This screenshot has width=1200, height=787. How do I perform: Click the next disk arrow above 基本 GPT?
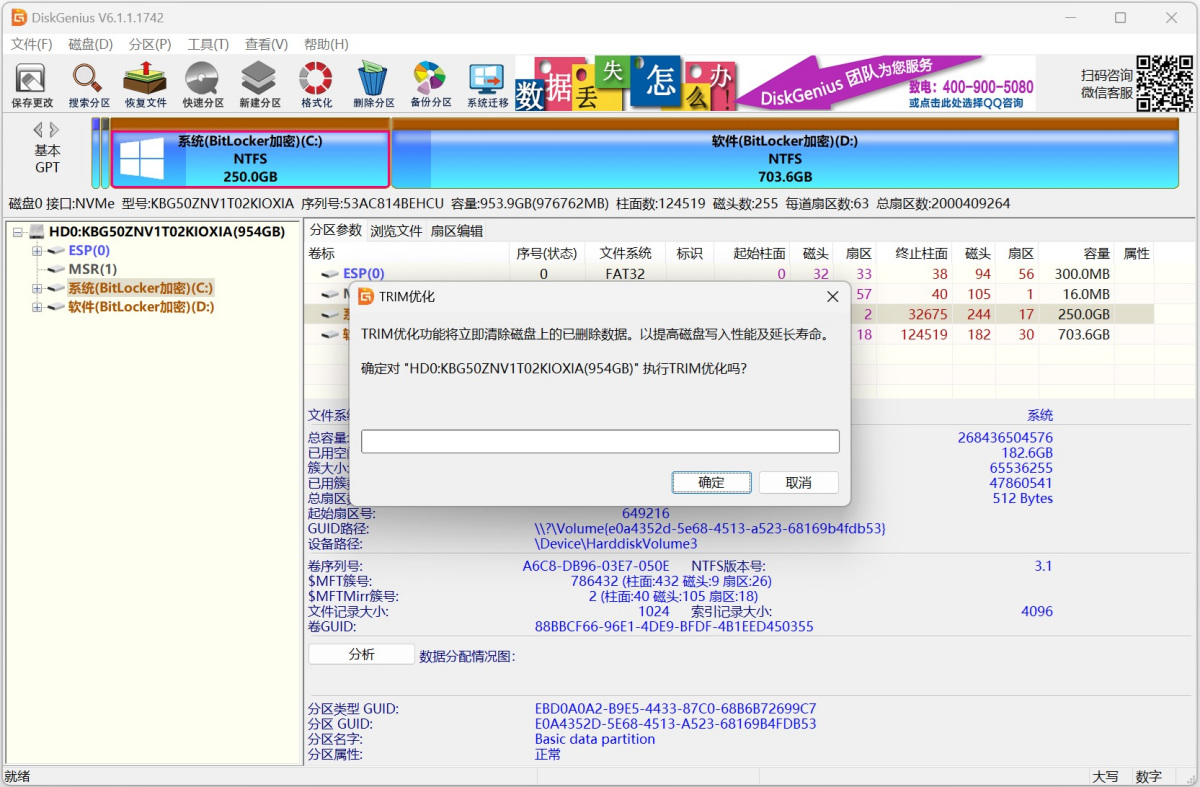pos(54,130)
